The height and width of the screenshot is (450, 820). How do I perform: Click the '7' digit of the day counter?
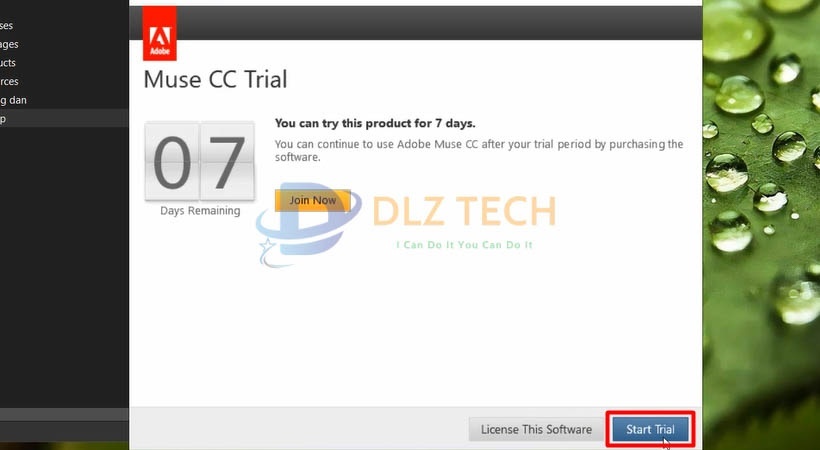227,162
